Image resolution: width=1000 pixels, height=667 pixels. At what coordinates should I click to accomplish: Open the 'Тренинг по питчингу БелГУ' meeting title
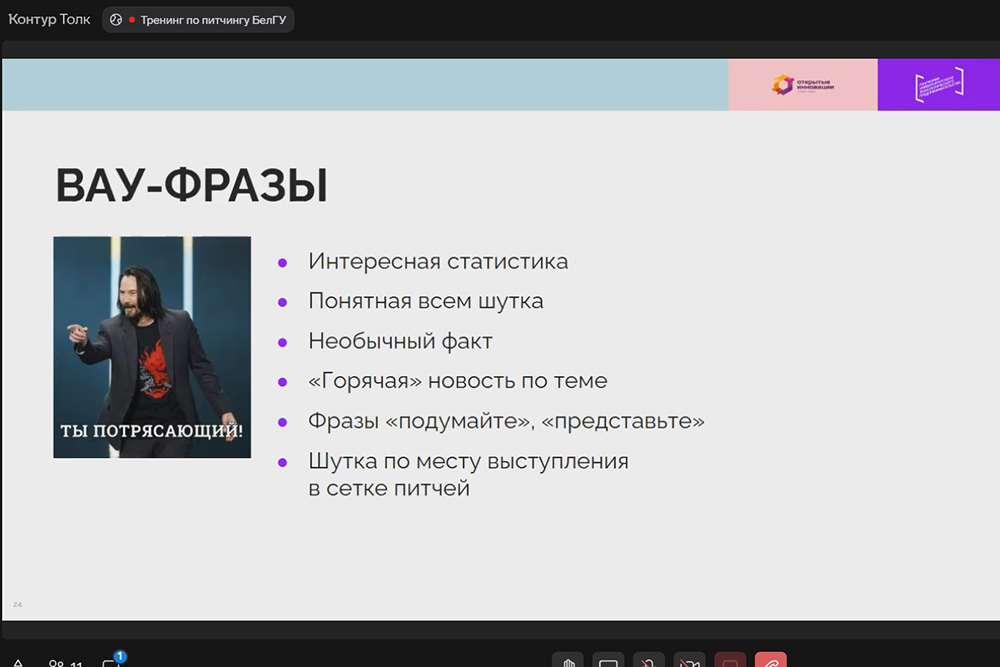[212, 20]
